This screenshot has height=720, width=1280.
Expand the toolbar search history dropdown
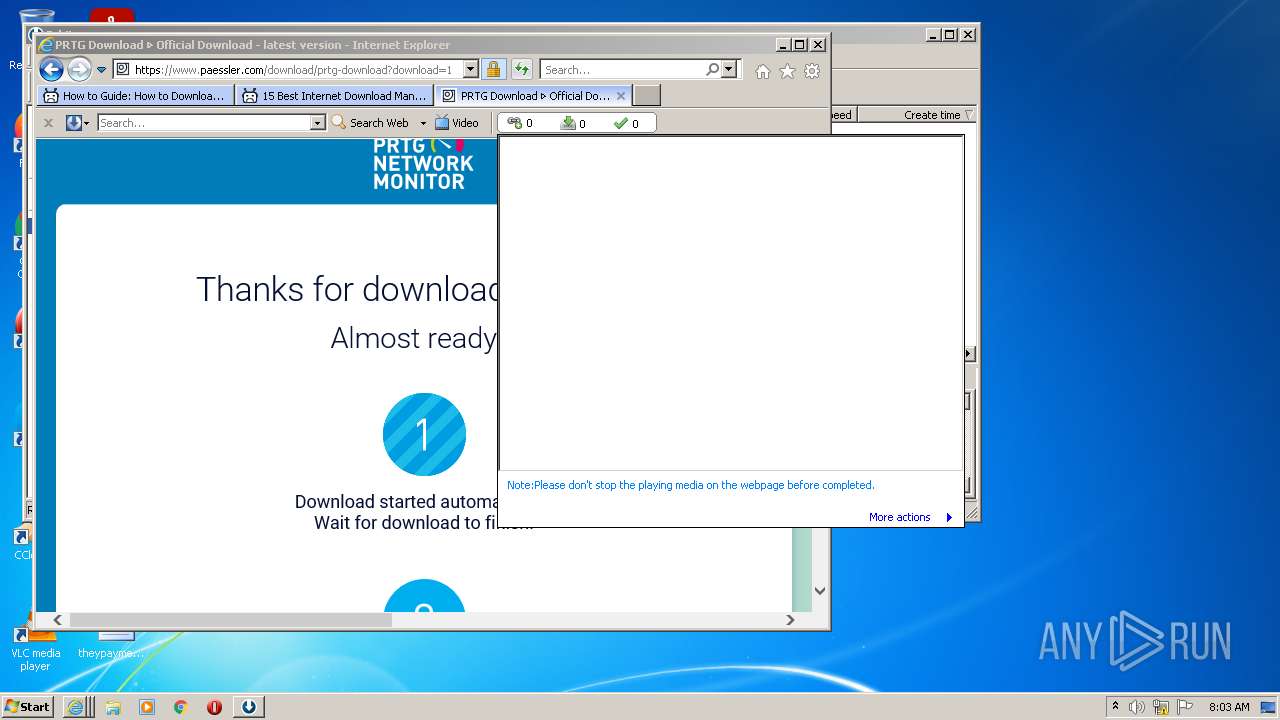(x=318, y=123)
